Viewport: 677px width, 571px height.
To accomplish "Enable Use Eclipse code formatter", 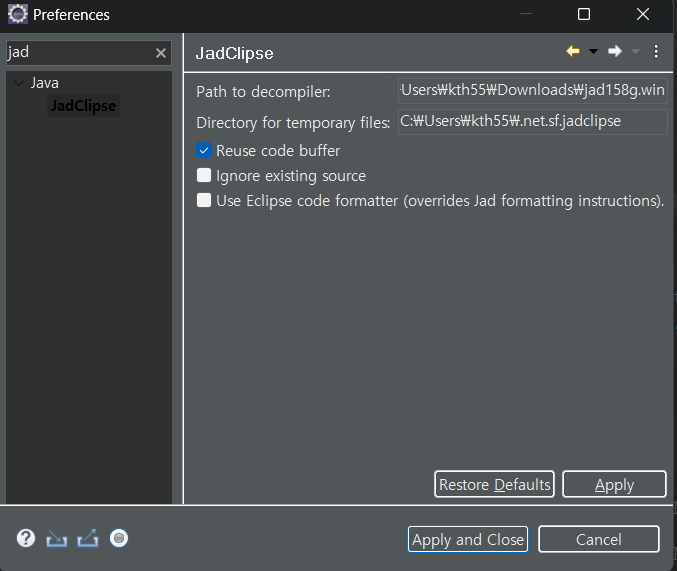I will coord(204,200).
